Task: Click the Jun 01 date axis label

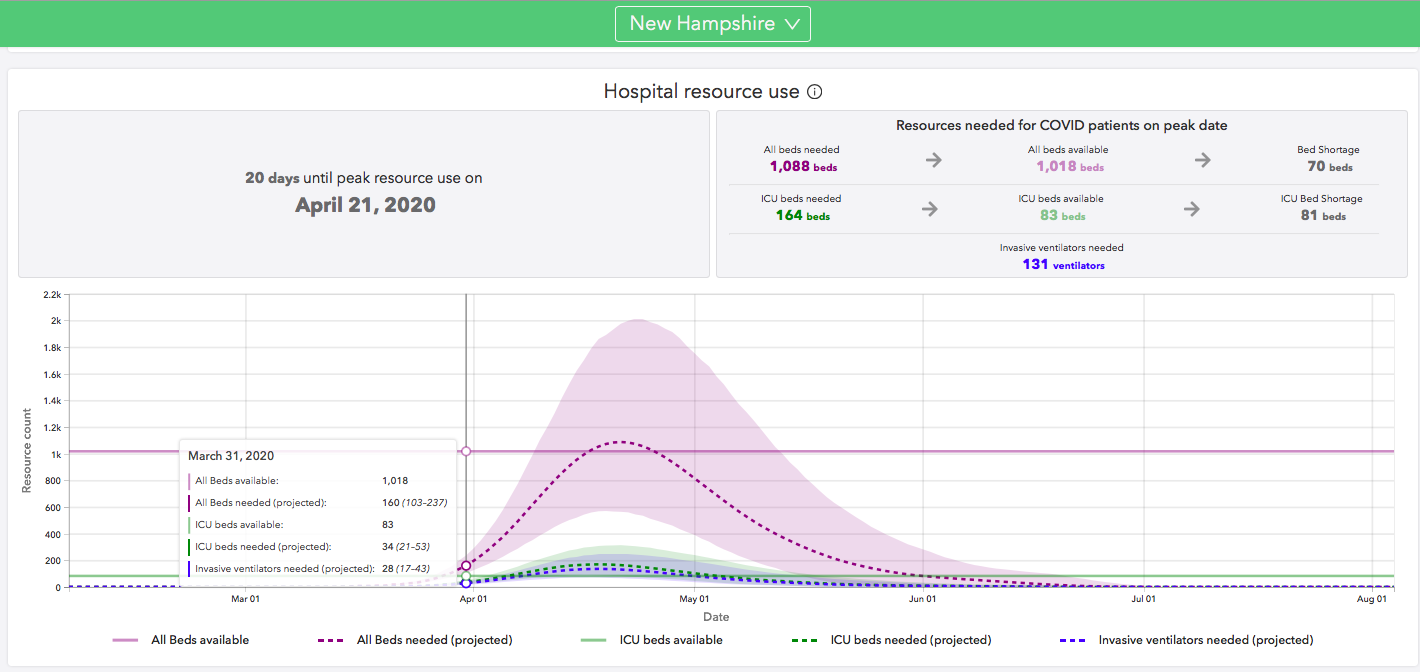Action: (x=923, y=600)
